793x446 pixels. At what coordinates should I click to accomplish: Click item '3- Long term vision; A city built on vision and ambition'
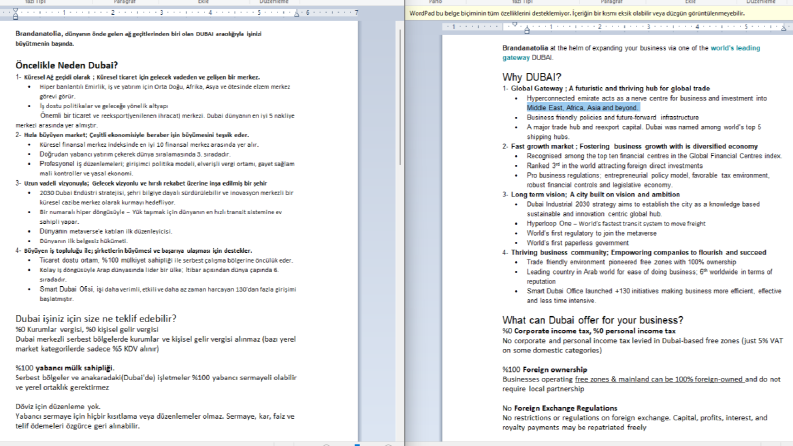click(591, 195)
